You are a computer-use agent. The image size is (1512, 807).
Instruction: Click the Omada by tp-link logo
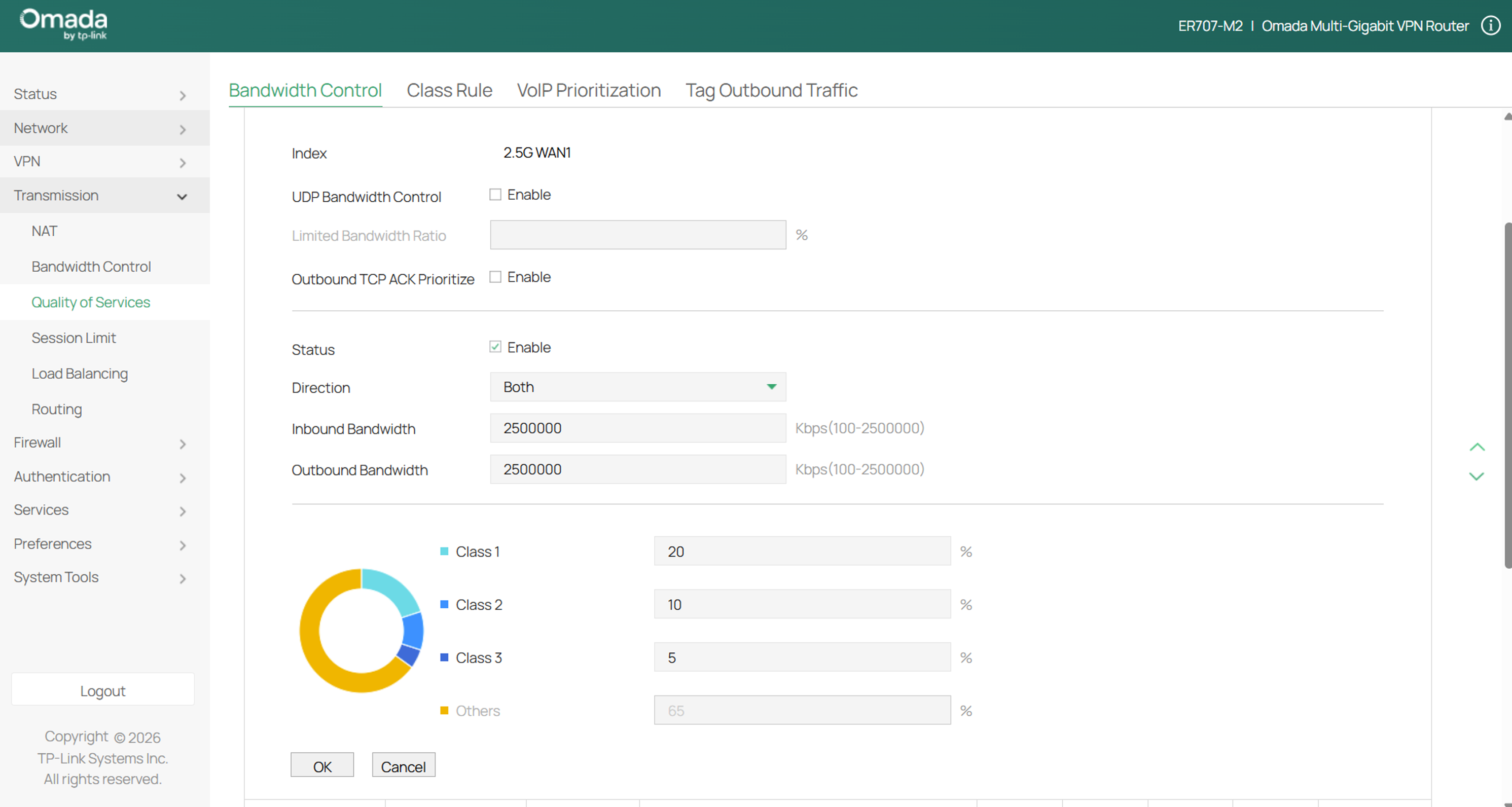[63, 24]
